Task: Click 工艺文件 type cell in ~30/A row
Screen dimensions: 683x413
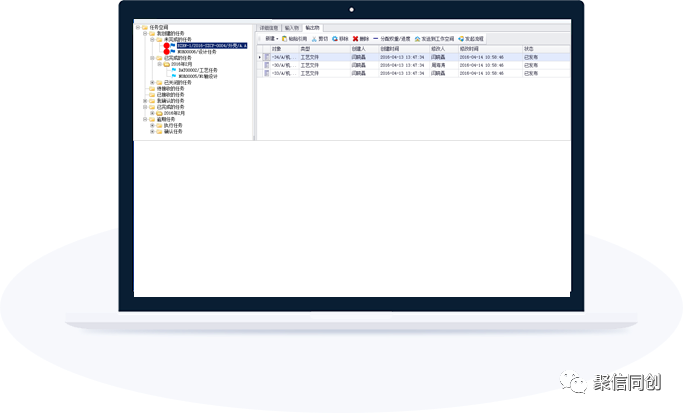Action: [325, 65]
